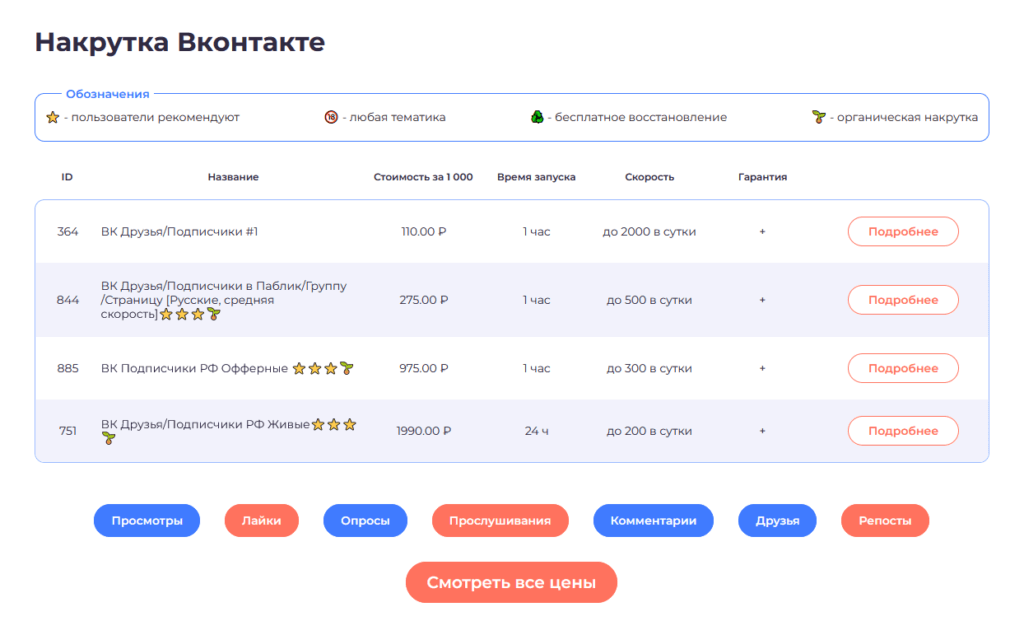
Task: Click Подробнее for service 751
Action: 903,431
